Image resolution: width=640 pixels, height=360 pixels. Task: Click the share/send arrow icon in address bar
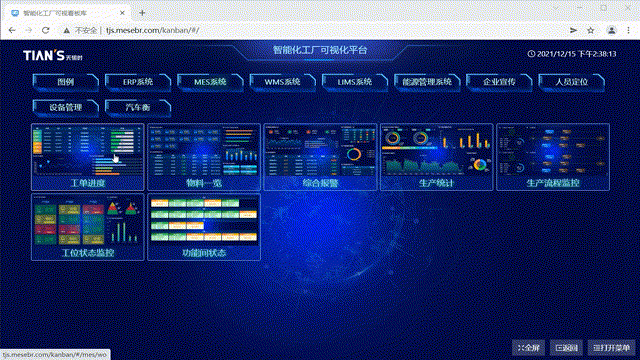click(573, 30)
